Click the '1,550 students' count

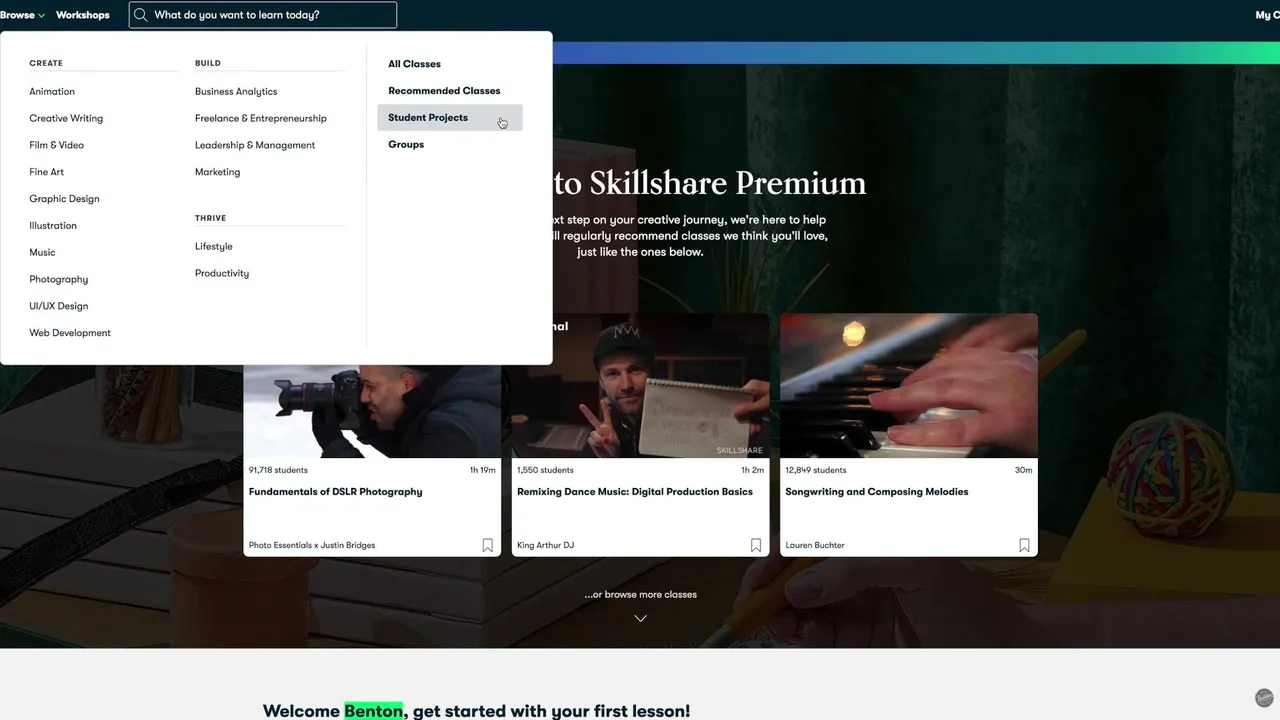[x=545, y=470]
